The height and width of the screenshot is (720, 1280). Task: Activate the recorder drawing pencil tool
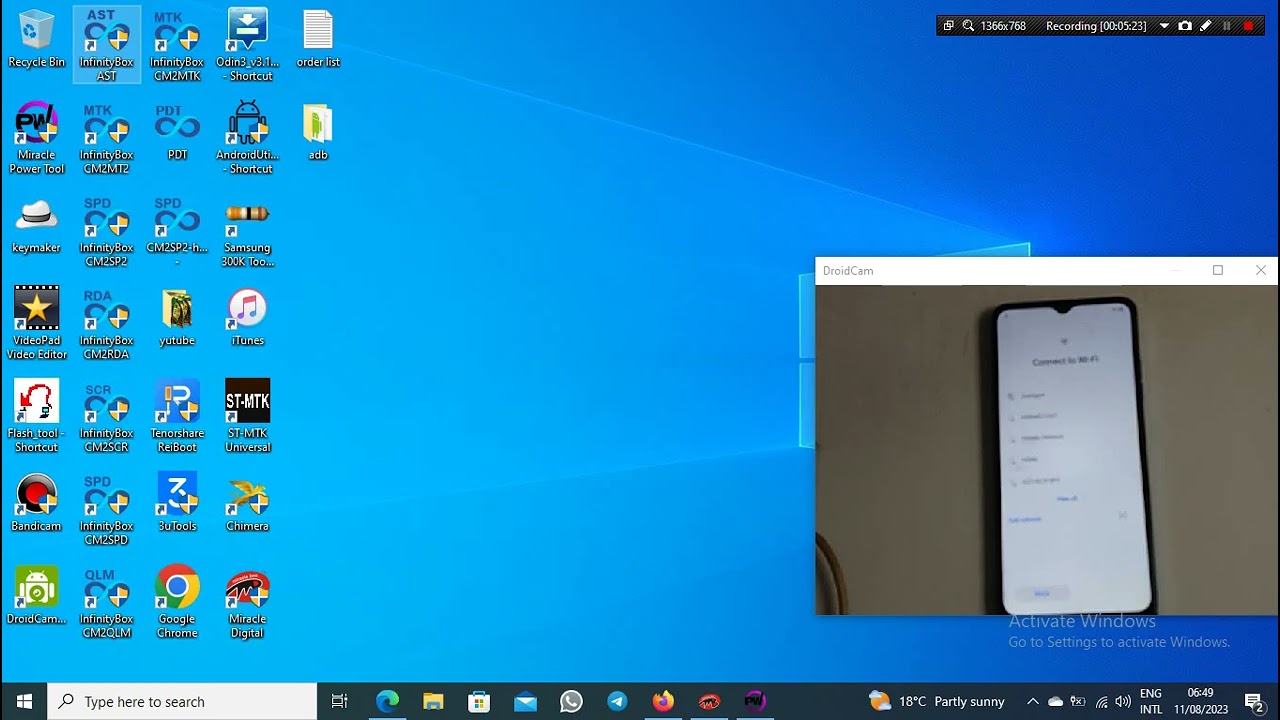coord(1206,26)
